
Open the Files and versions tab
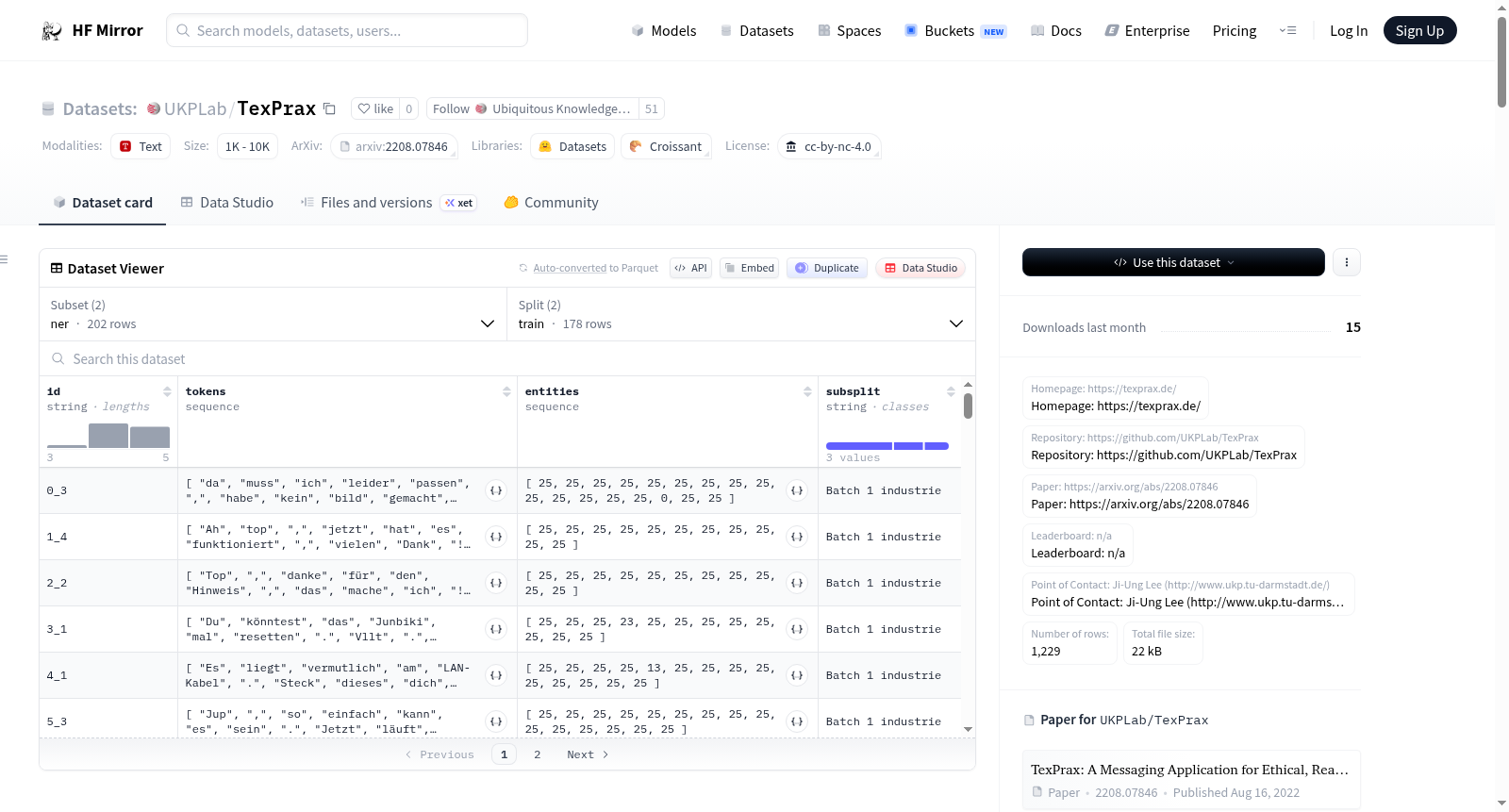389,203
